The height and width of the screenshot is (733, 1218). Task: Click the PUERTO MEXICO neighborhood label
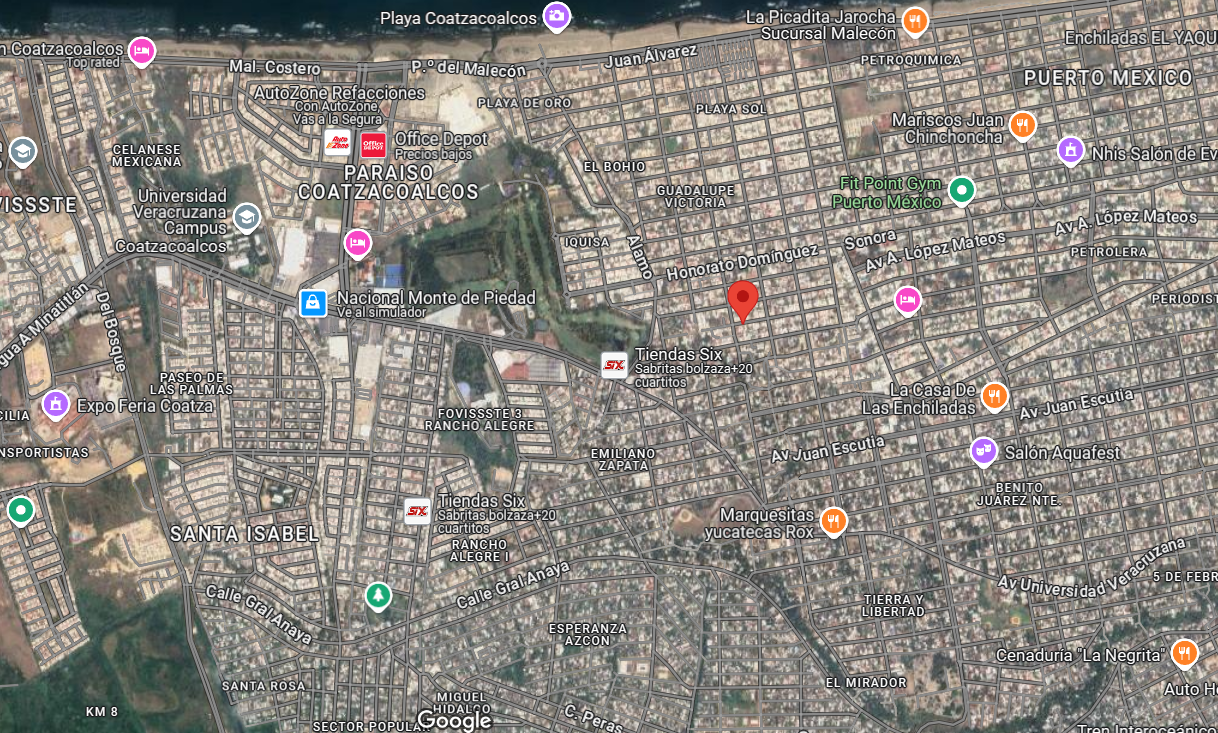(x=1108, y=78)
